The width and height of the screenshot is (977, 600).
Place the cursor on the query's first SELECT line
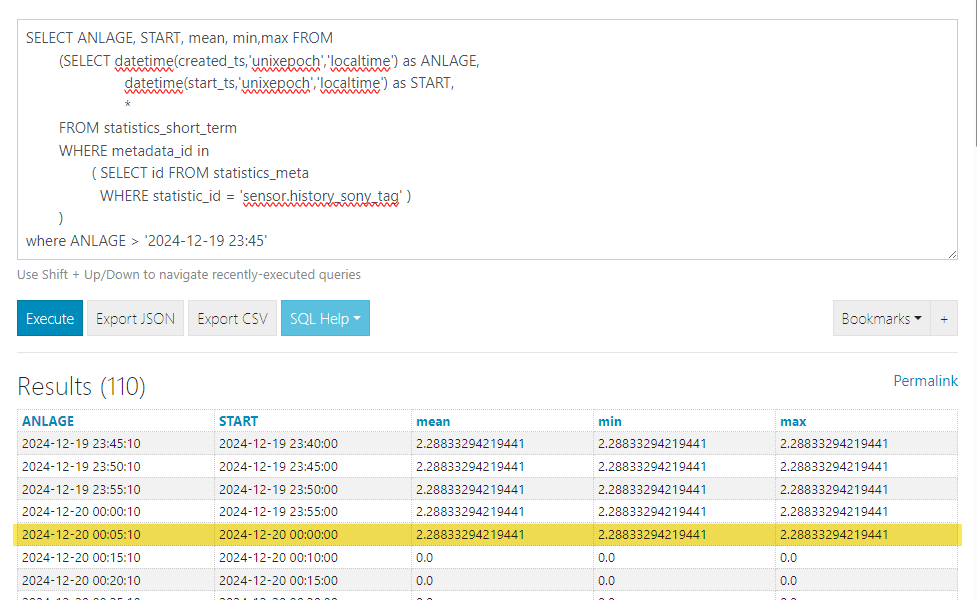tap(180, 38)
